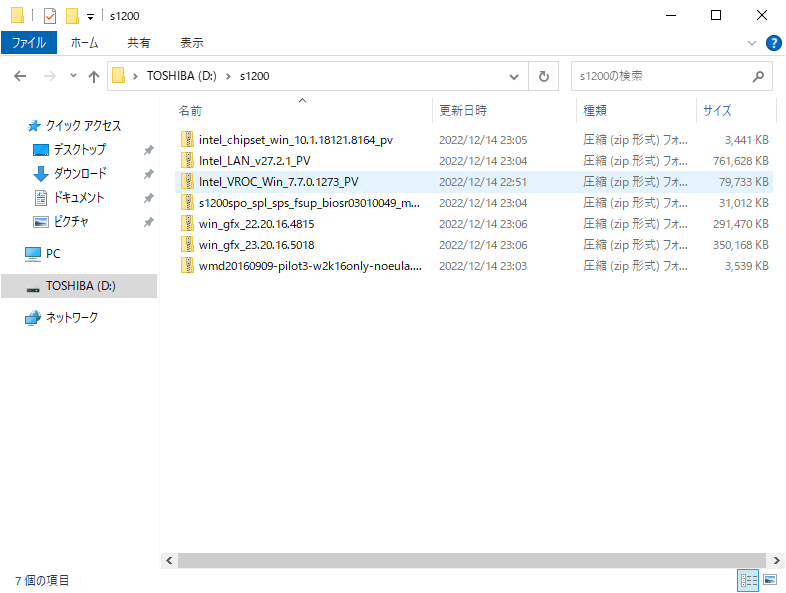Sort by the 更新日時 column header
The width and height of the screenshot is (786, 593).
point(504,110)
